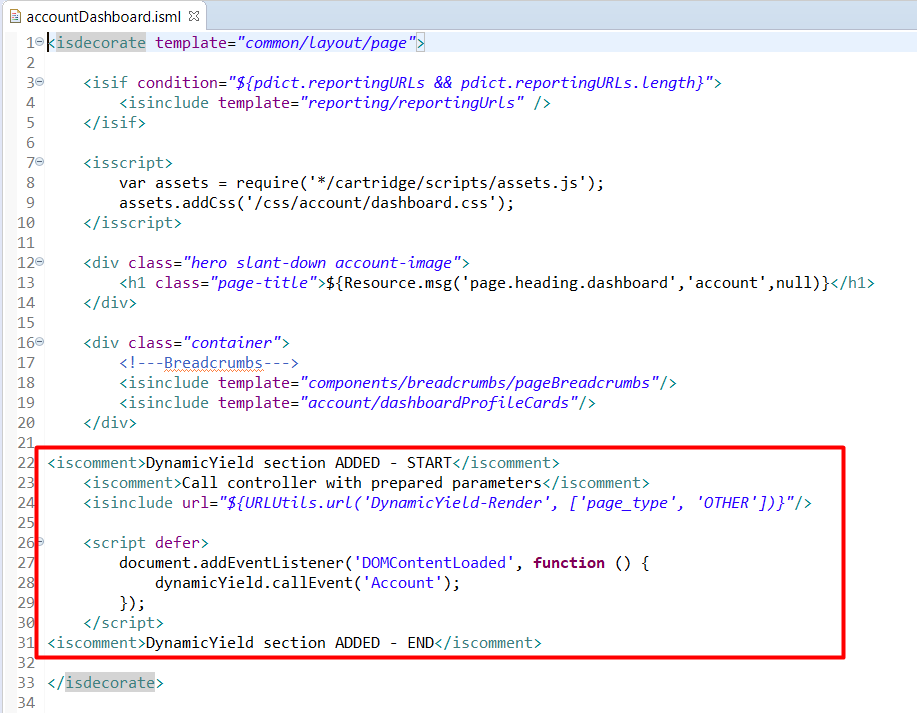Click the script defer tag

tap(146, 543)
